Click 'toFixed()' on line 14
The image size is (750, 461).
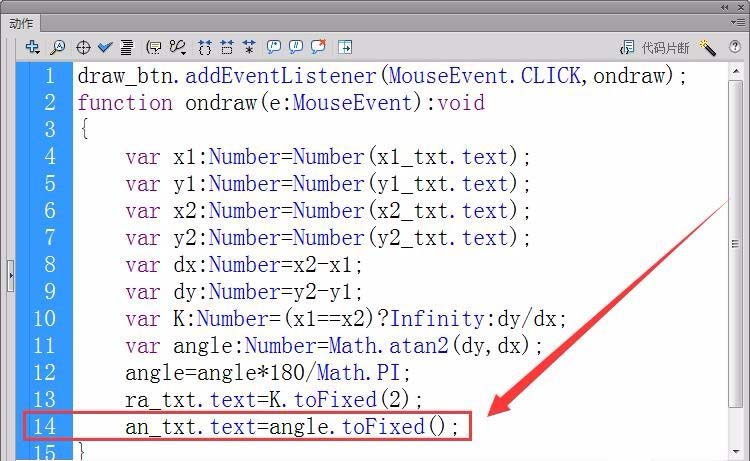[x=395, y=427]
